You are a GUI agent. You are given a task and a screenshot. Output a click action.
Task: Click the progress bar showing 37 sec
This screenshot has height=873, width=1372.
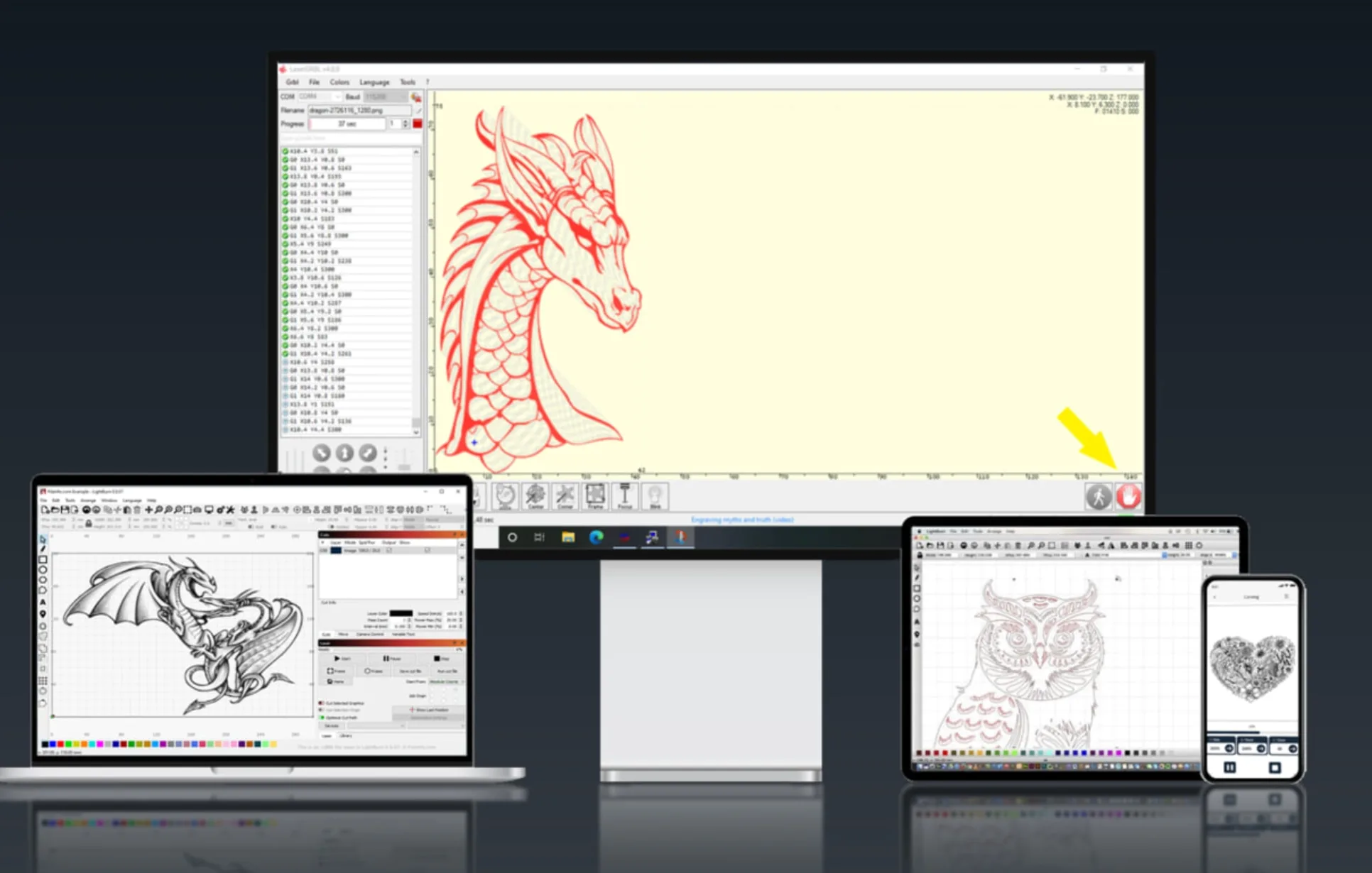tap(347, 123)
